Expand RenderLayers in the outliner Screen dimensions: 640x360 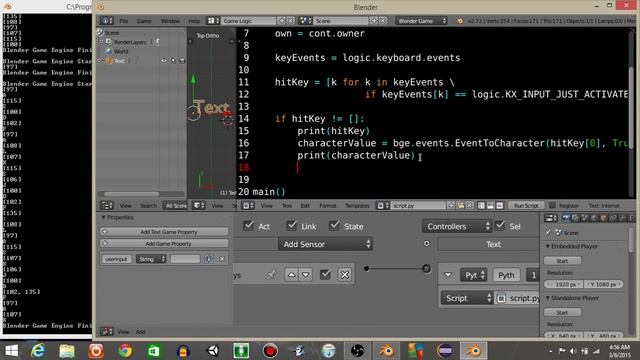point(101,42)
